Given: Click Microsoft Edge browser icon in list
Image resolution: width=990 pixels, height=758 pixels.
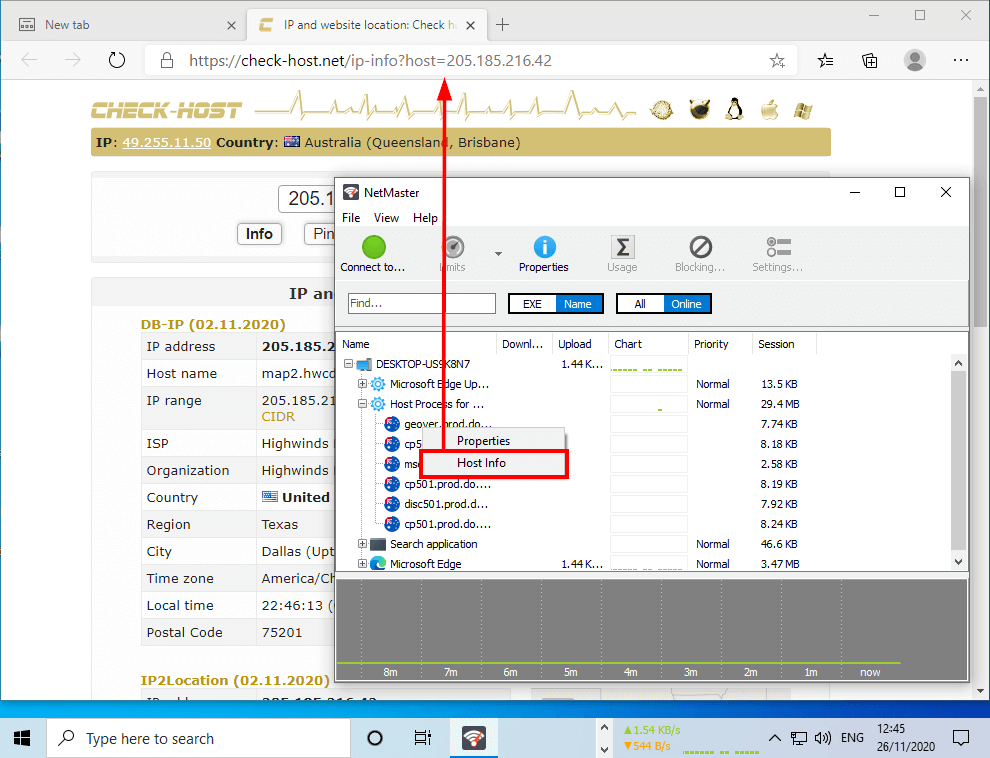Looking at the screenshot, I should click(378, 564).
